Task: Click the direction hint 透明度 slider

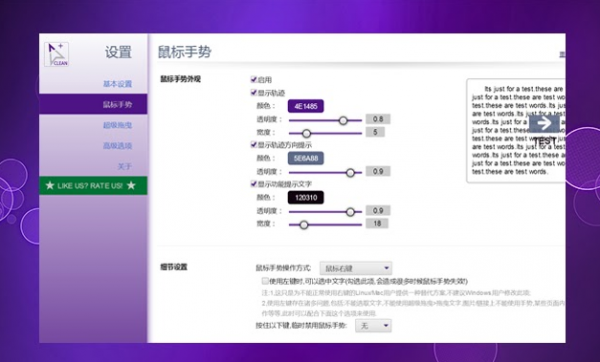Action: point(325,173)
